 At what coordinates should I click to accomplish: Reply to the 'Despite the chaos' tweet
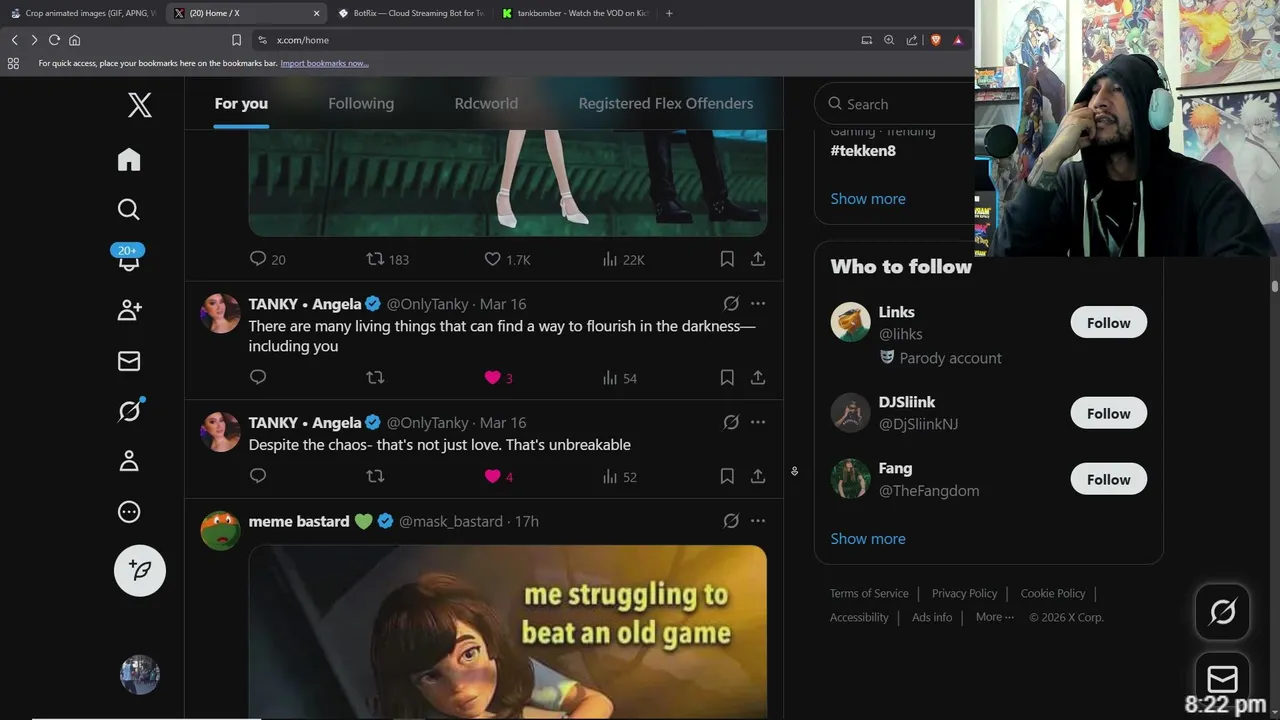(258, 476)
